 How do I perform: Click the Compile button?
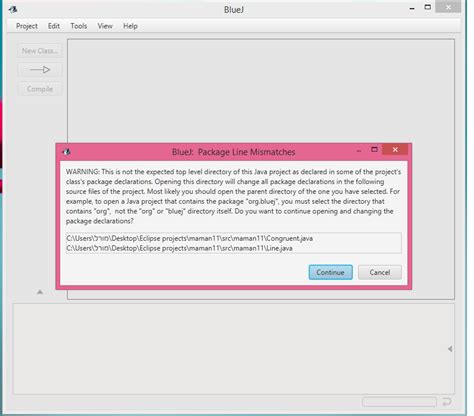[x=40, y=89]
